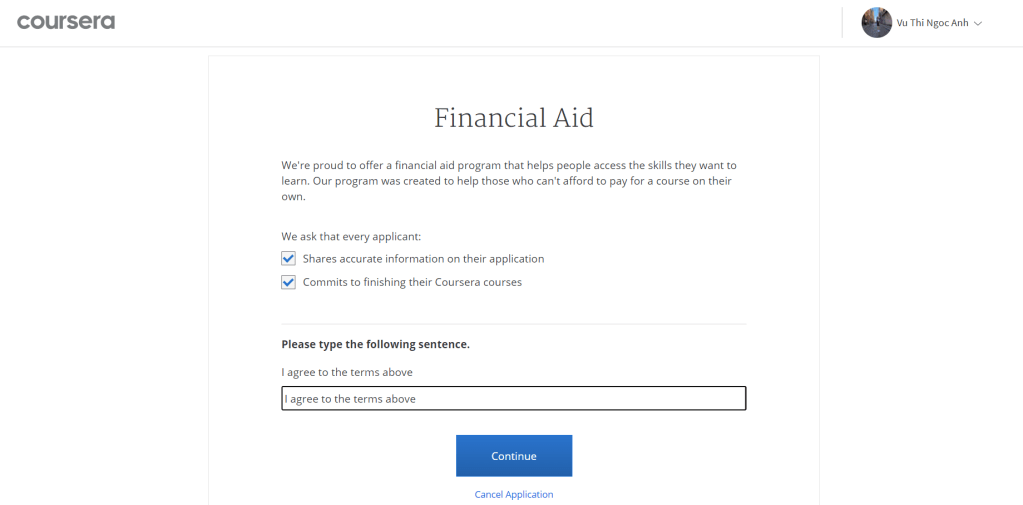Click the vertical divider beside the avatar
This screenshot has height=505, width=1023.
point(843,23)
